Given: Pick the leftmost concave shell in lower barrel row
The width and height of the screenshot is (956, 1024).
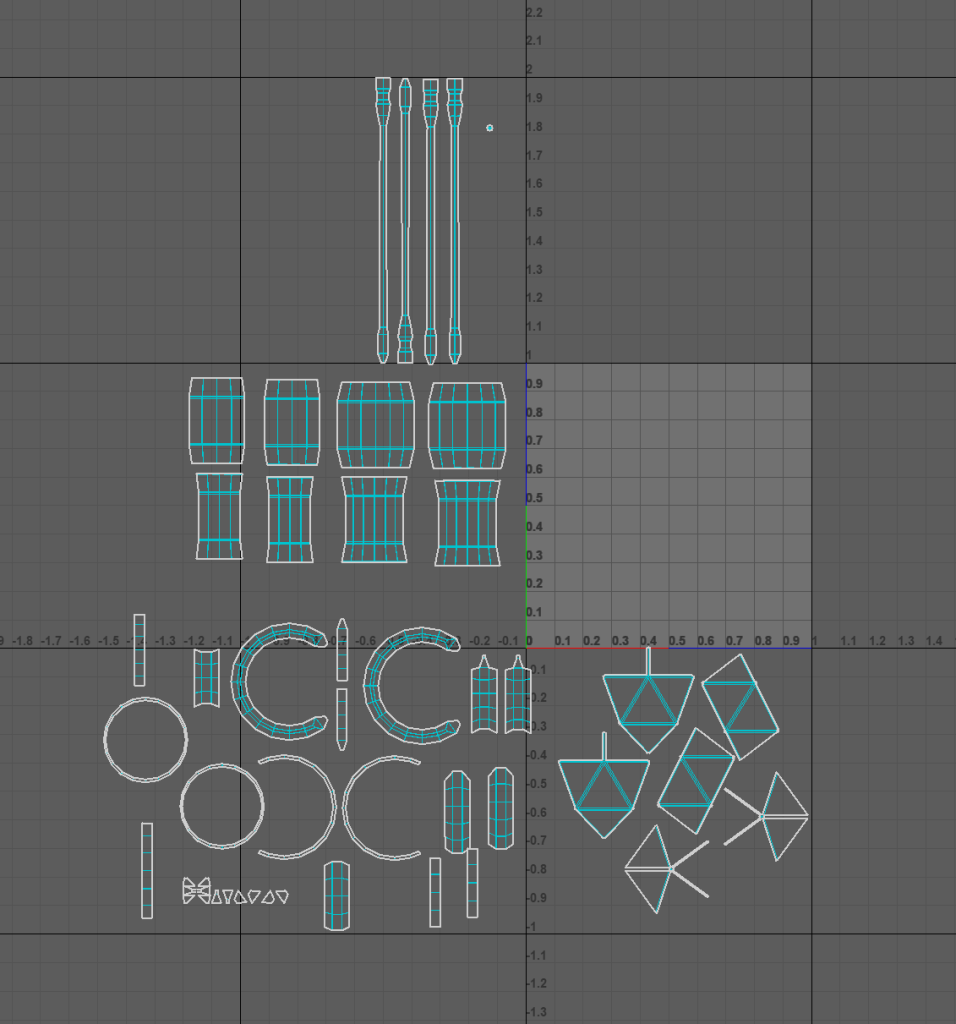Looking at the screenshot, I should pyautogui.click(x=219, y=516).
